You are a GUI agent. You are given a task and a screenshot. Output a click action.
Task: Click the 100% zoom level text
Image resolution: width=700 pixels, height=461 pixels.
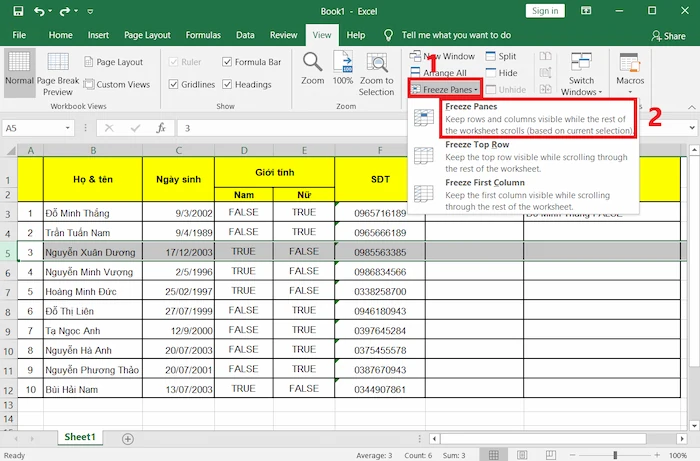pos(678,456)
